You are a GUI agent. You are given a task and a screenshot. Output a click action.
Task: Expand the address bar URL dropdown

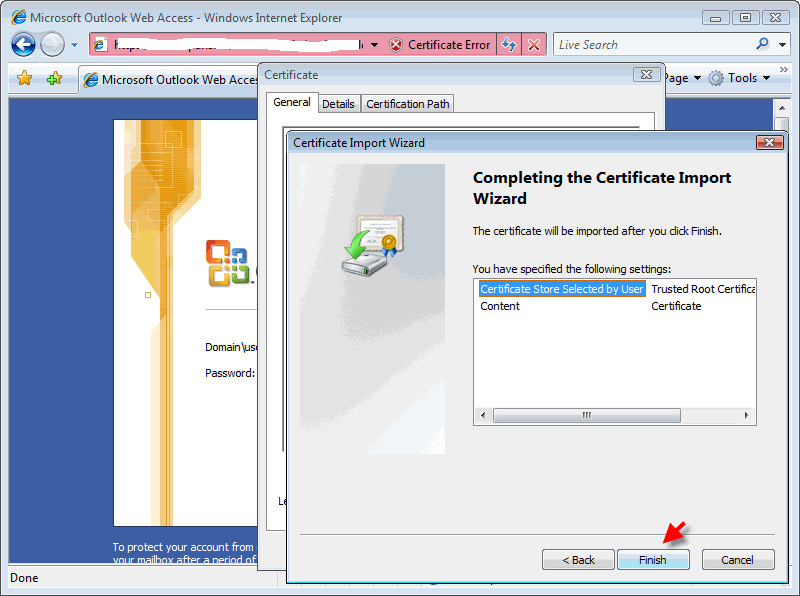pos(374,45)
